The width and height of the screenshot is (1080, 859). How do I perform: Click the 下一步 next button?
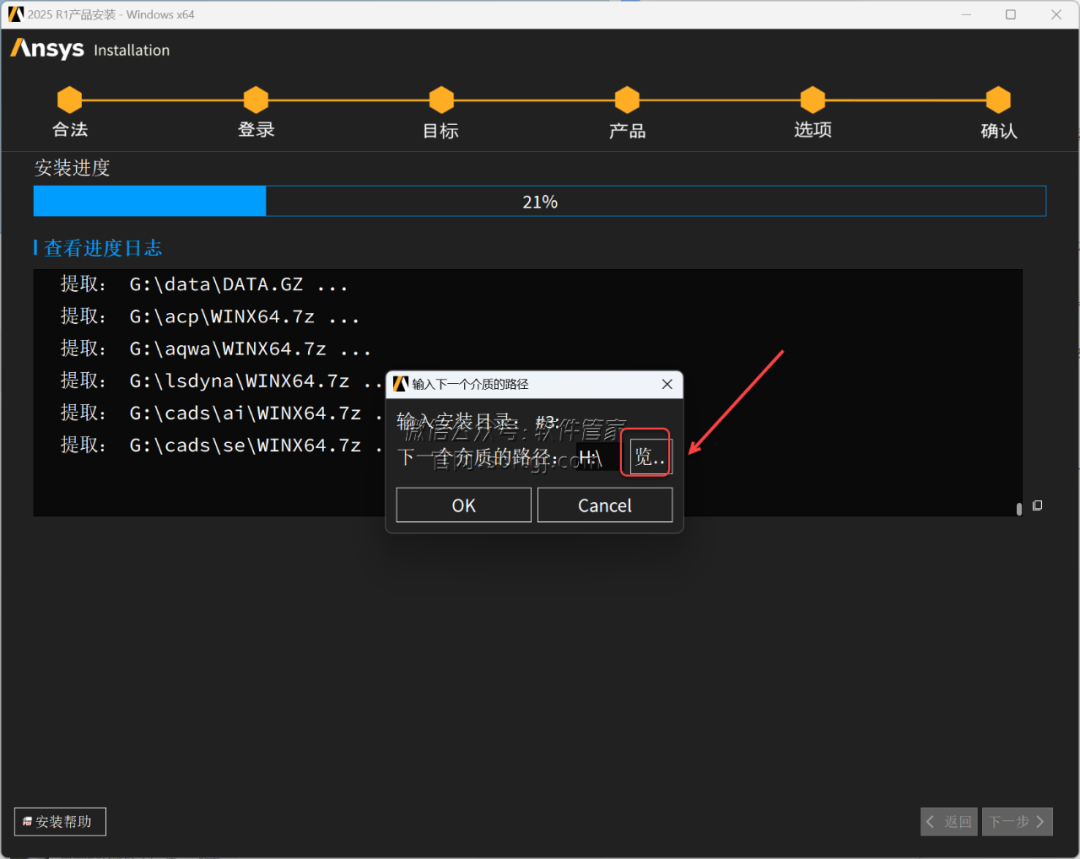coord(1017,821)
